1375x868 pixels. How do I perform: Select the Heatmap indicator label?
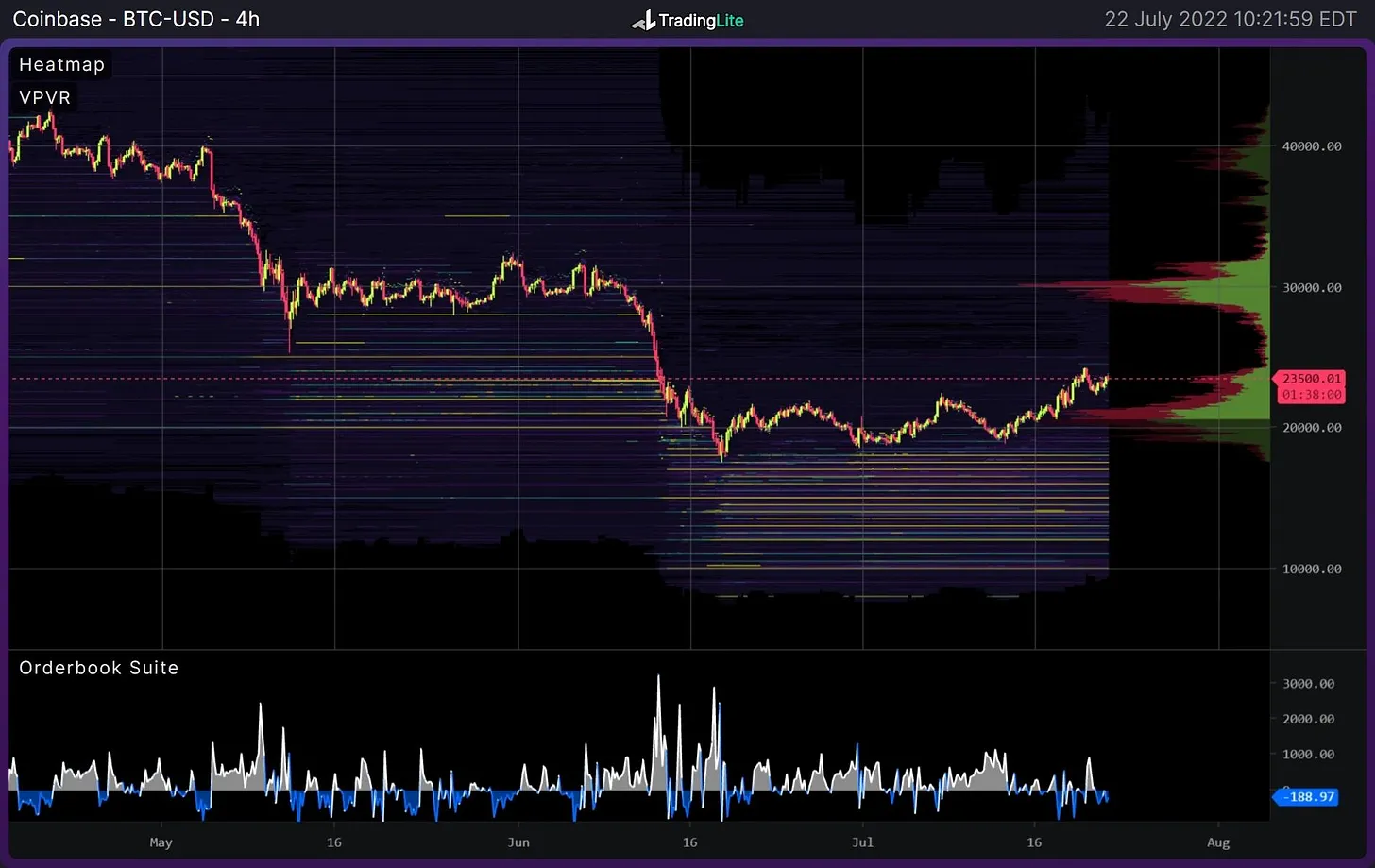pyautogui.click(x=61, y=64)
